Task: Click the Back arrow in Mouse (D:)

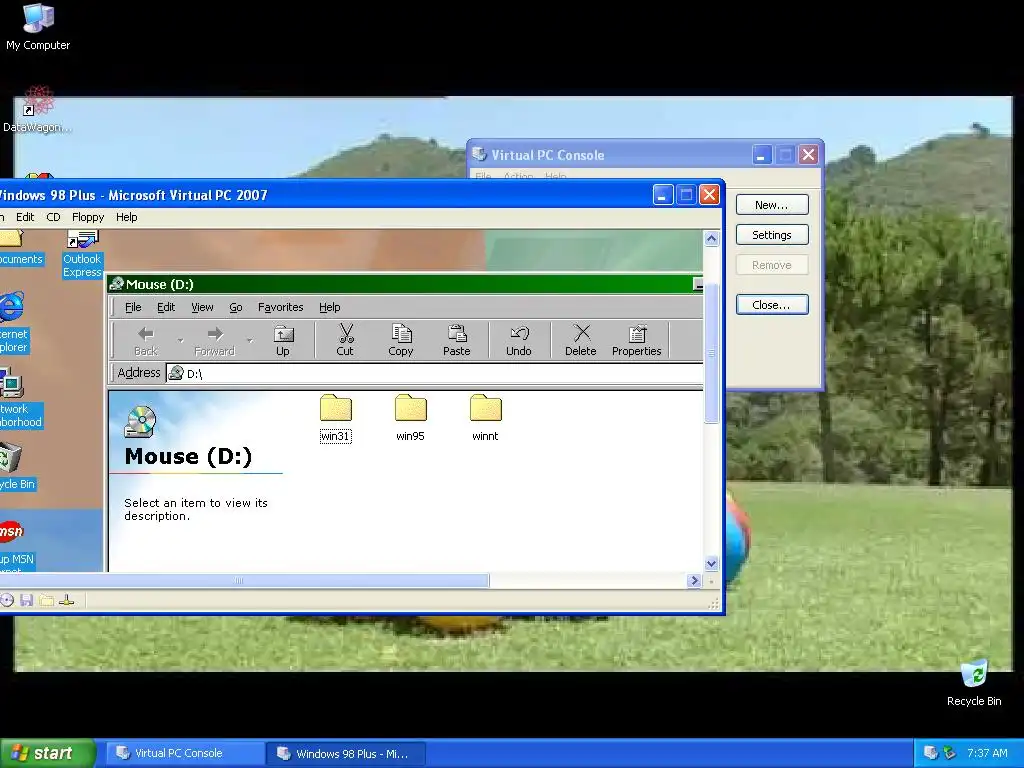Action: [x=146, y=340]
